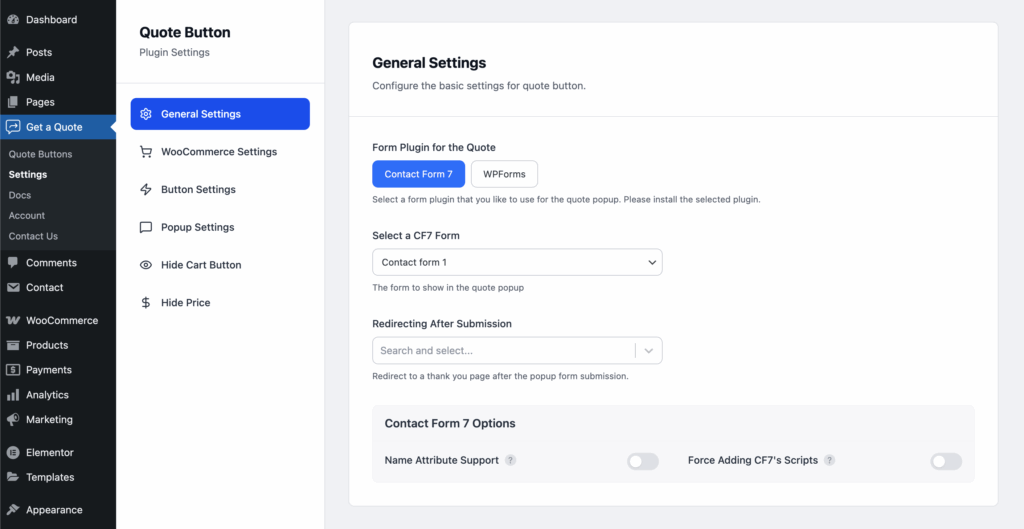Click help icon next to Force Adding CF7's Scripts
This screenshot has width=1024, height=529.
829,461
